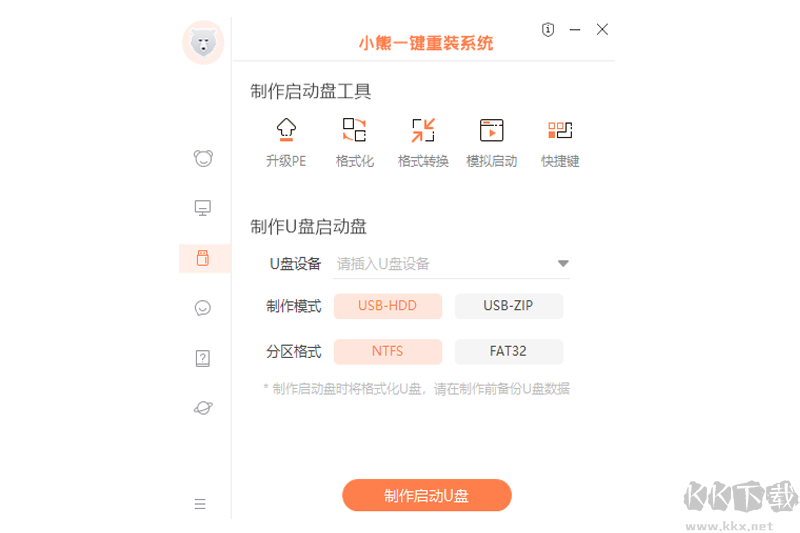
Task: Open the planet sidebar icon
Action: point(203,408)
